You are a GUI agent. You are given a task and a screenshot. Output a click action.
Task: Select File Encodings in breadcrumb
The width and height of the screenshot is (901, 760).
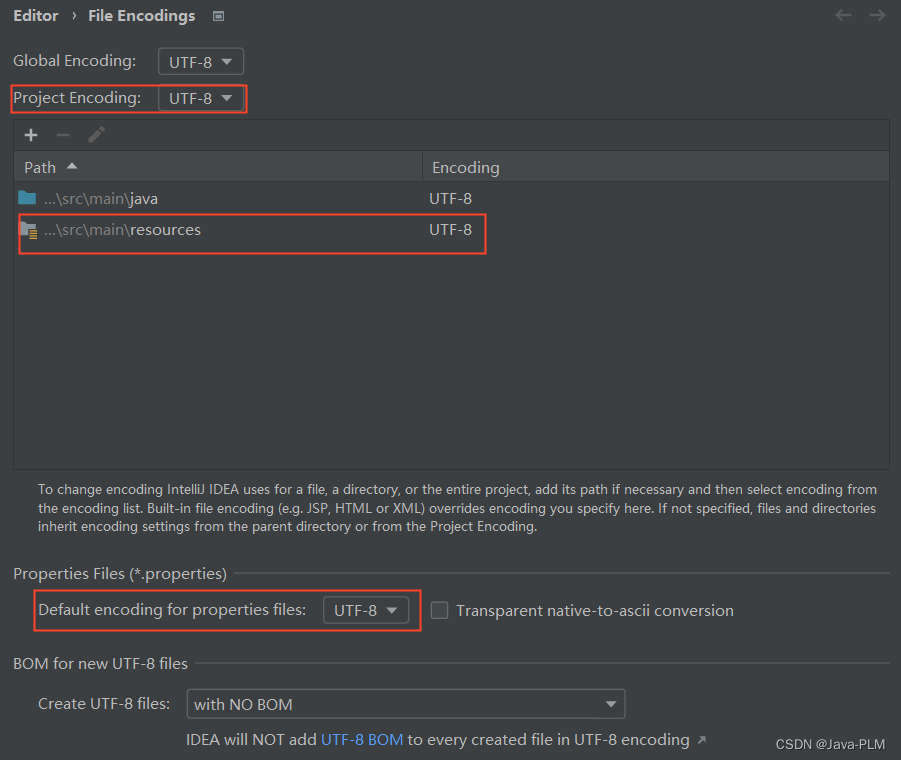tap(141, 15)
